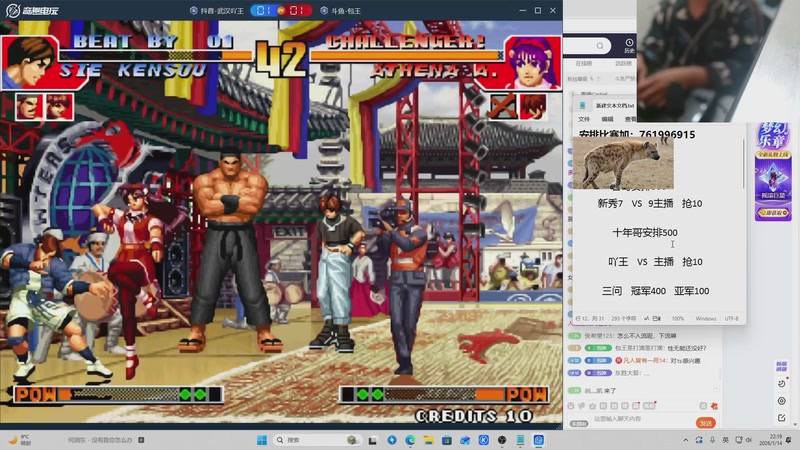
Task: Open the 历史 history clock icon
Action: [x=629, y=45]
